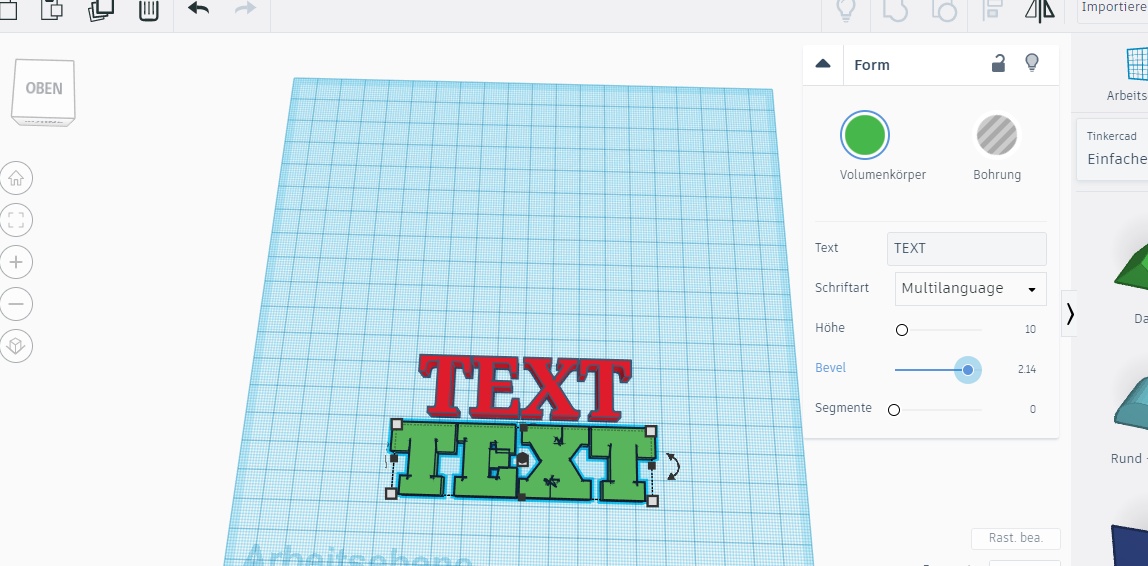Select the red TEXT object
1148x566 pixels.
point(524,388)
